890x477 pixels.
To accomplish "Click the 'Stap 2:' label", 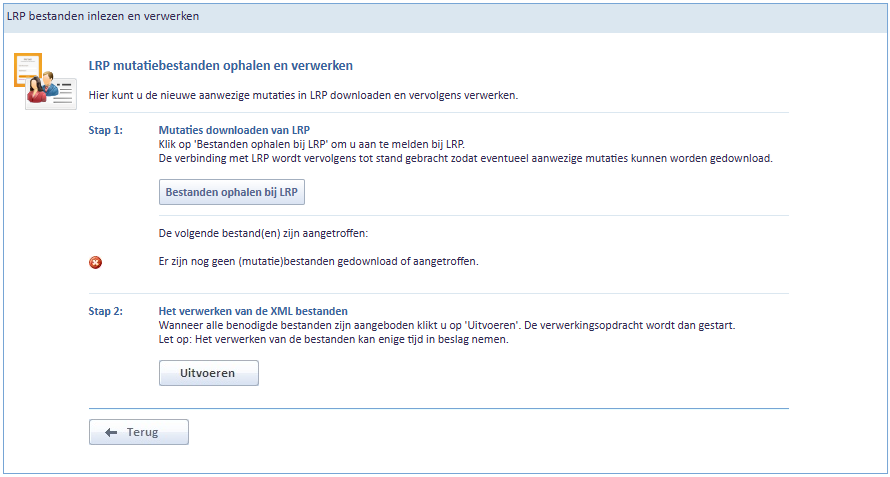I will [106, 311].
